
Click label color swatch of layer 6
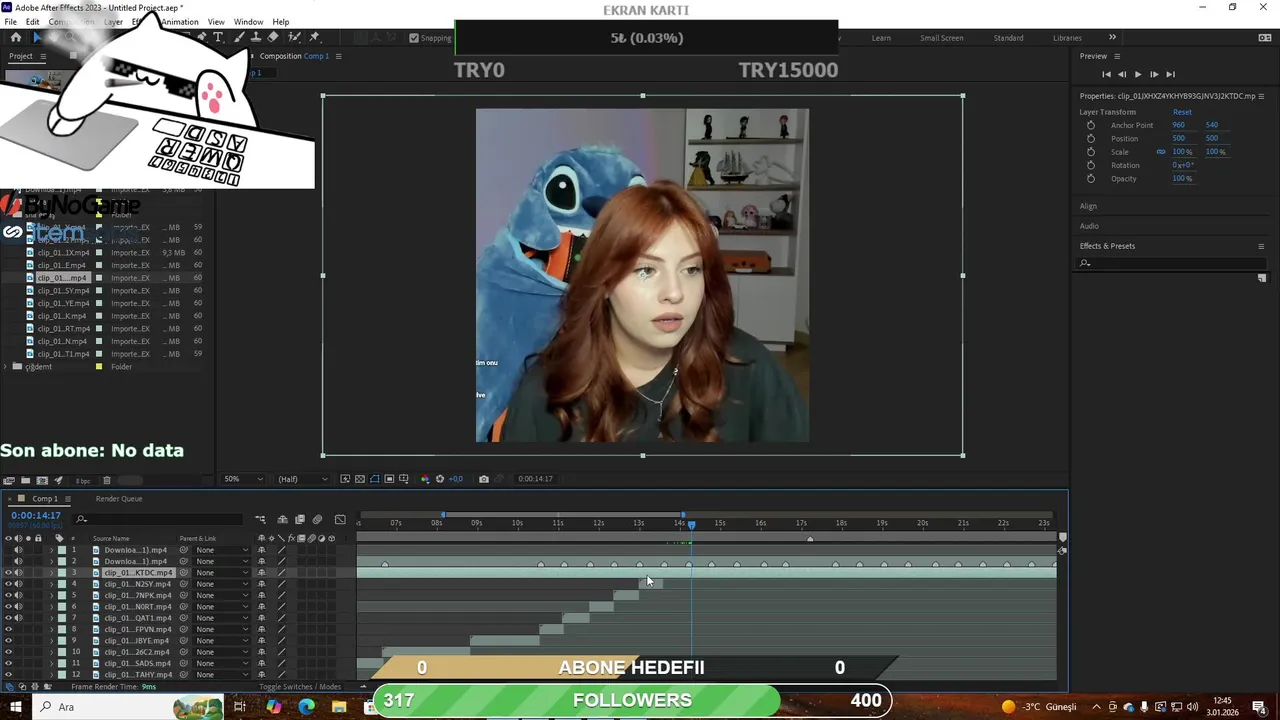pyautogui.click(x=62, y=607)
